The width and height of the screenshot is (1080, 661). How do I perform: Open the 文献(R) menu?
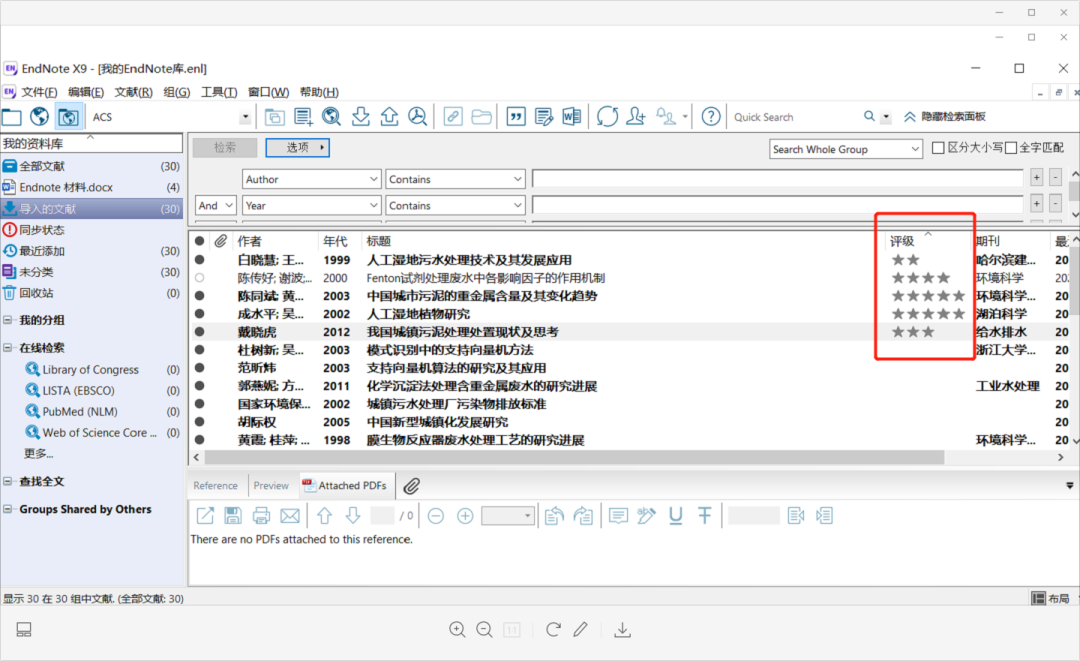134,92
